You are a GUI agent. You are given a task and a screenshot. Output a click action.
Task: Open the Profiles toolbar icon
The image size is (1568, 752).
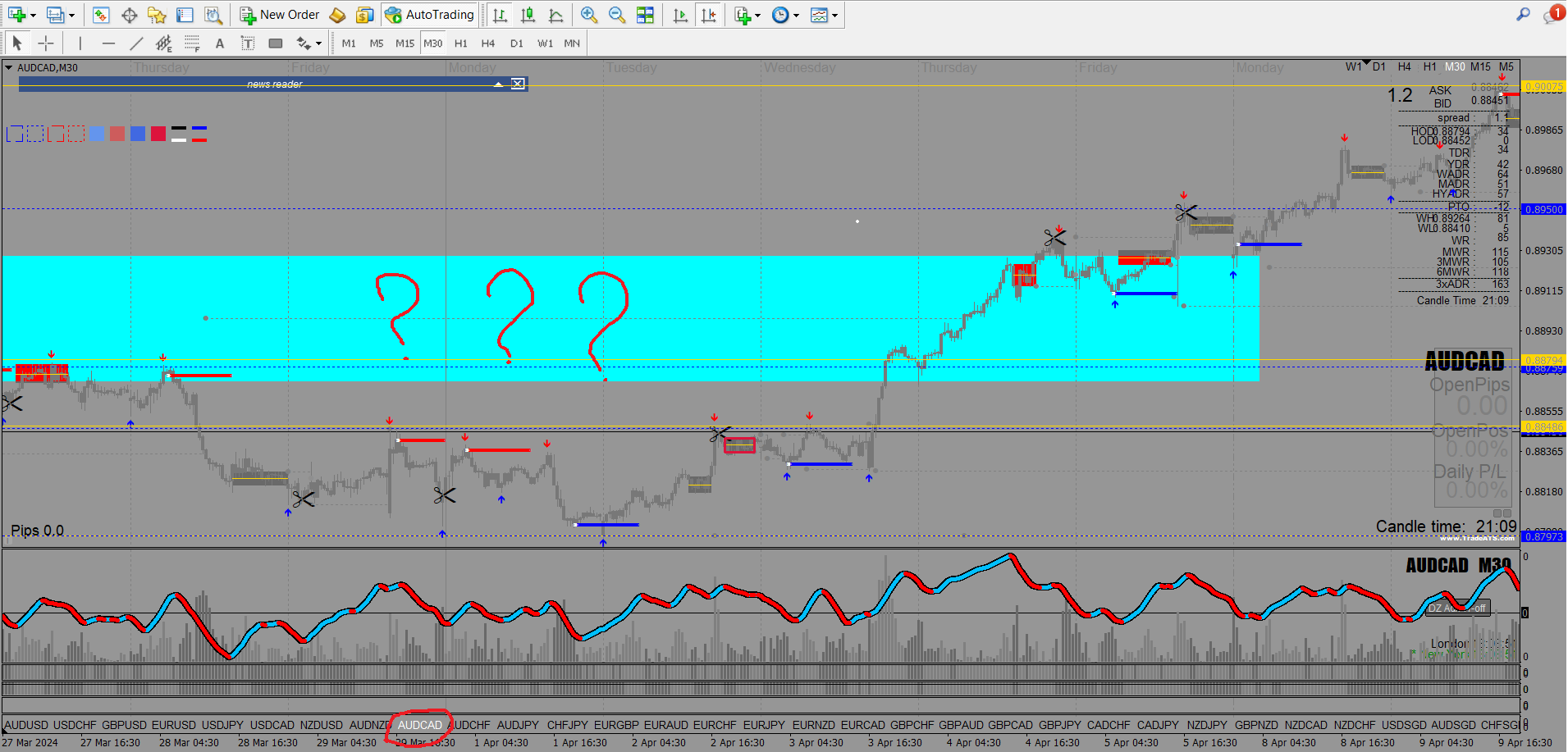(x=56, y=15)
